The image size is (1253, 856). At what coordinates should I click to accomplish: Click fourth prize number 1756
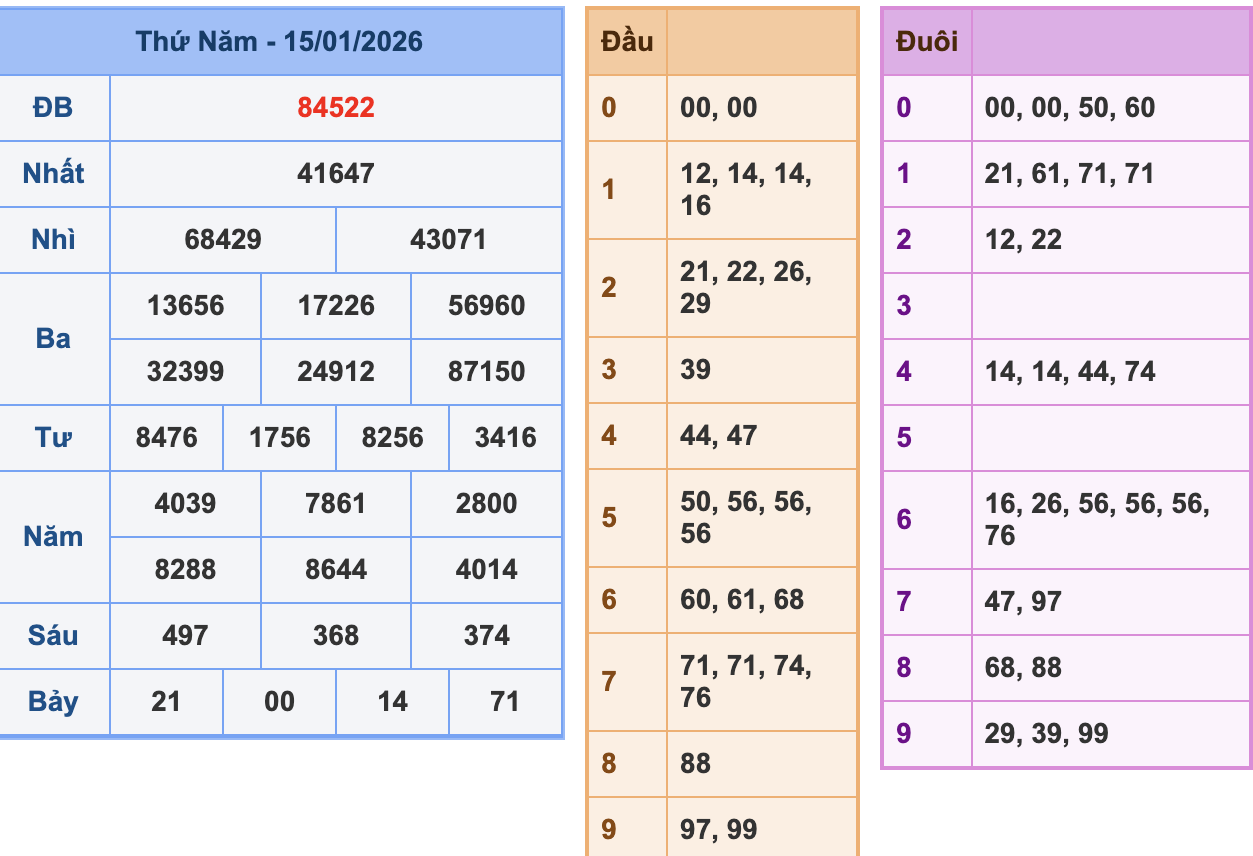(279, 437)
